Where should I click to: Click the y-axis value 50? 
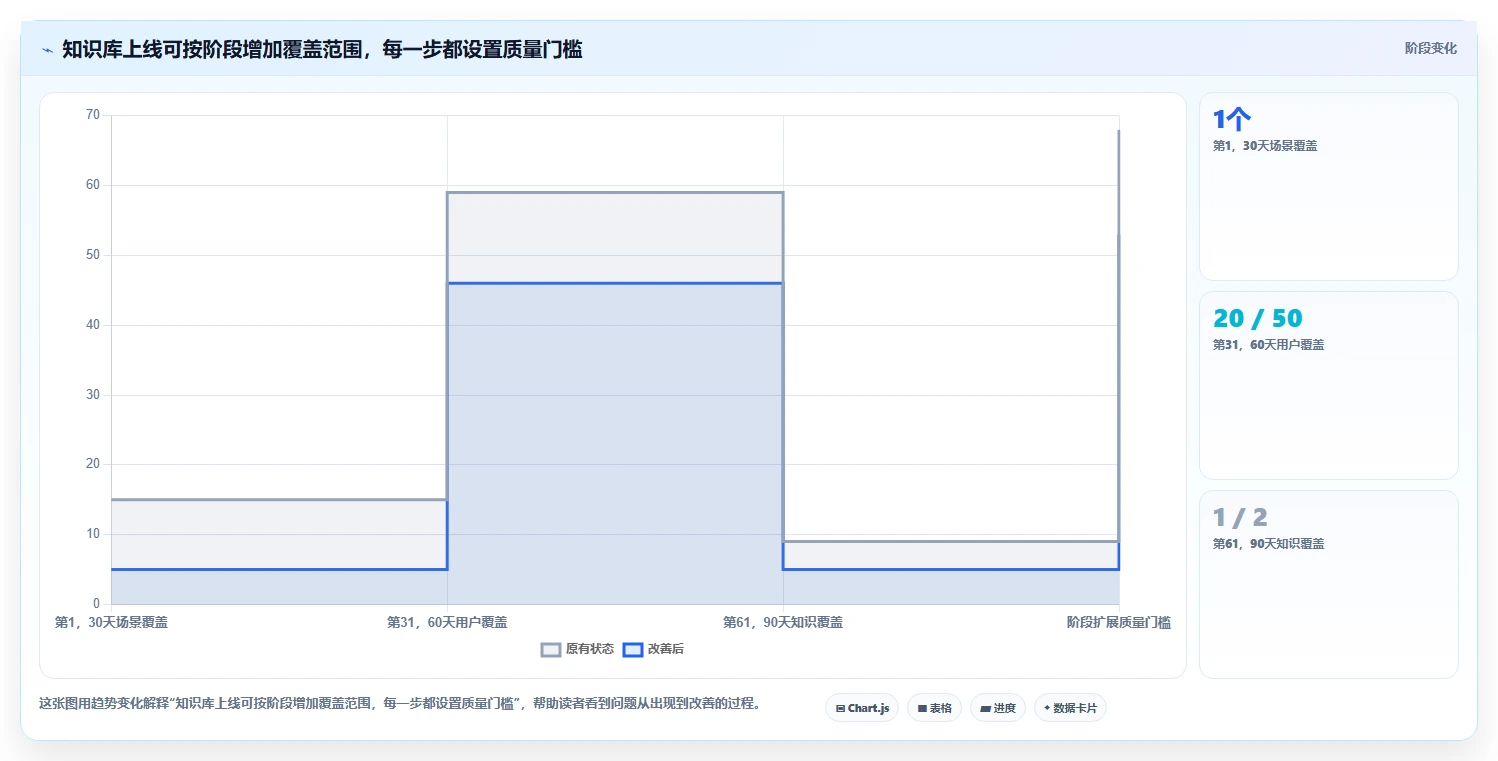[93, 255]
